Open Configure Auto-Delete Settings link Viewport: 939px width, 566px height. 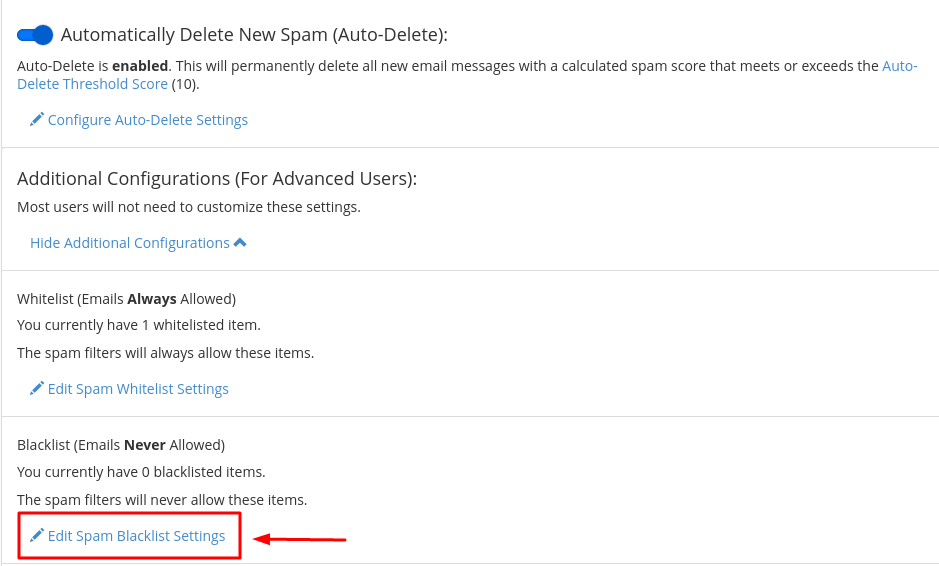(x=148, y=120)
